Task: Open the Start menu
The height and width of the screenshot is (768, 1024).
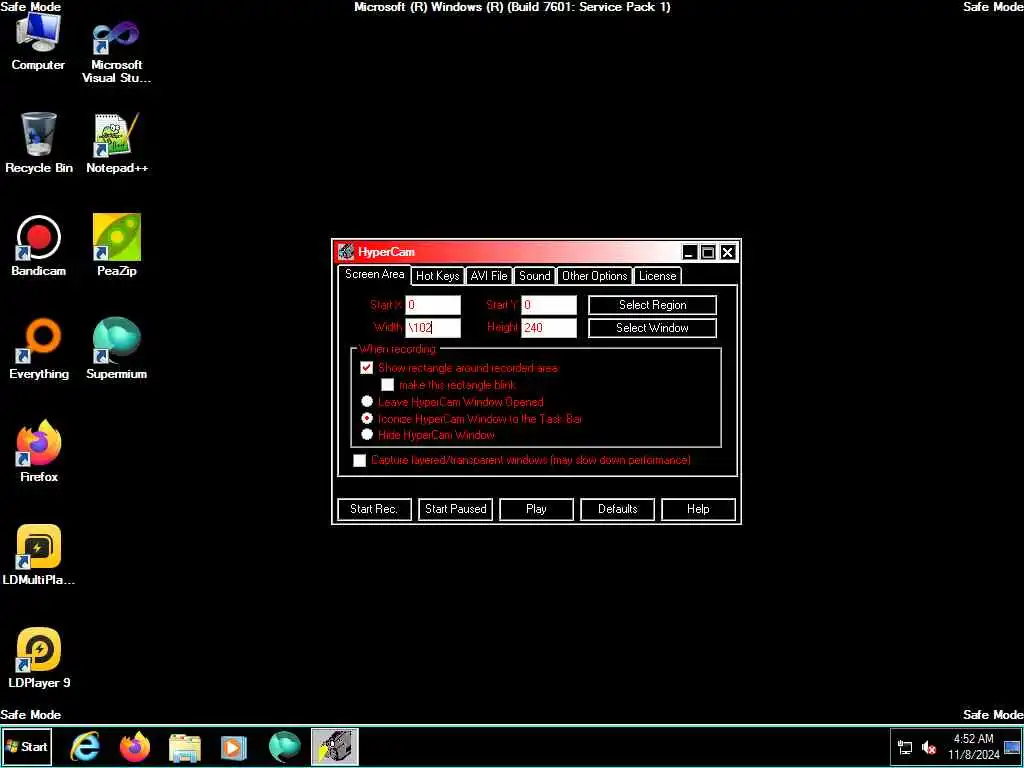Action: 27,747
